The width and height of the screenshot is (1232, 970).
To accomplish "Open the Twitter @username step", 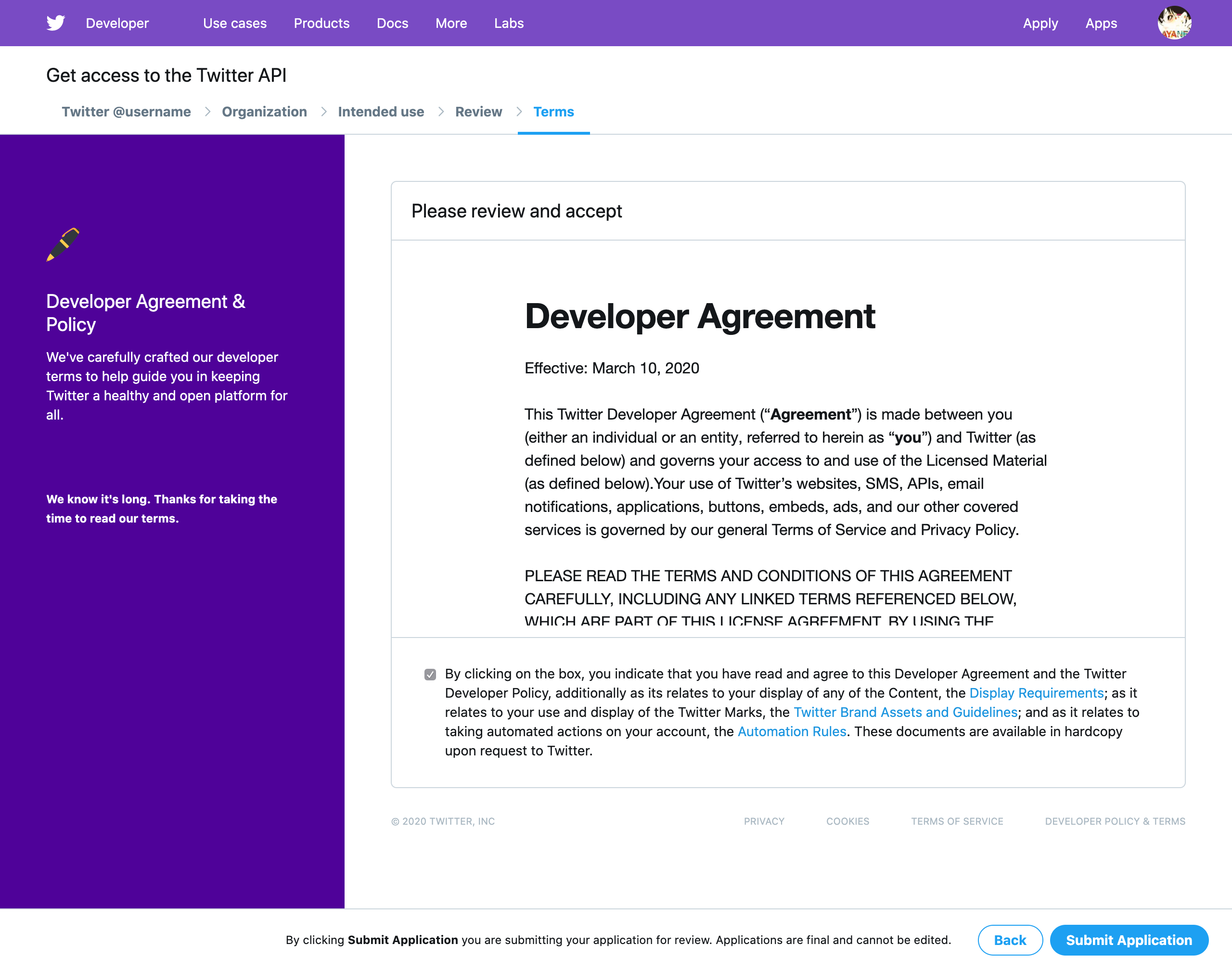I will point(126,112).
